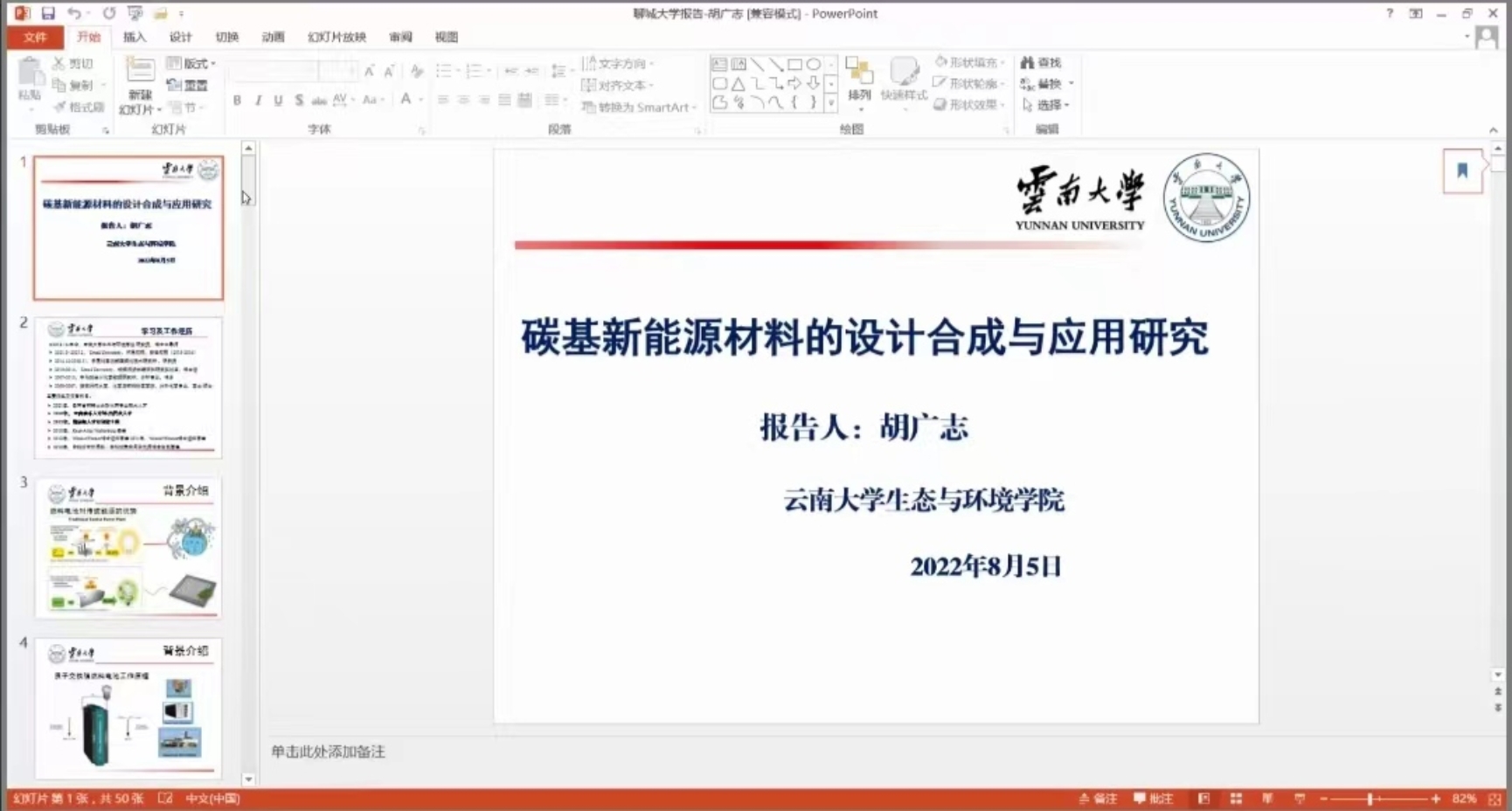Open the 版式 (Layout) dropdown

(x=191, y=64)
